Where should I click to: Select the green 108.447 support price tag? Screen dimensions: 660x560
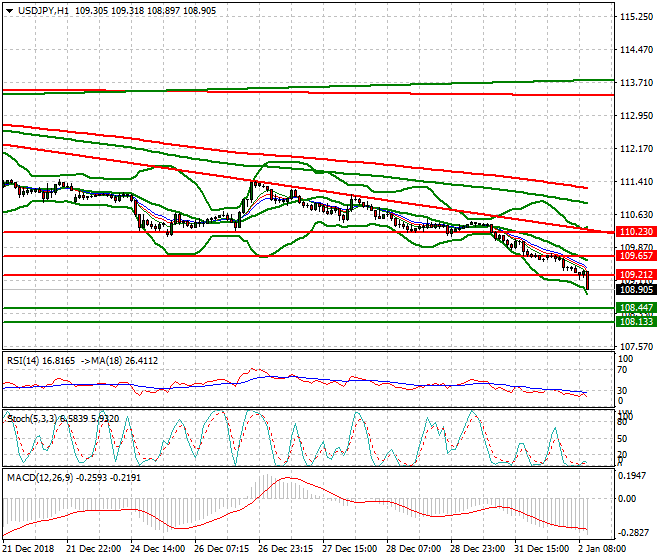(636, 308)
